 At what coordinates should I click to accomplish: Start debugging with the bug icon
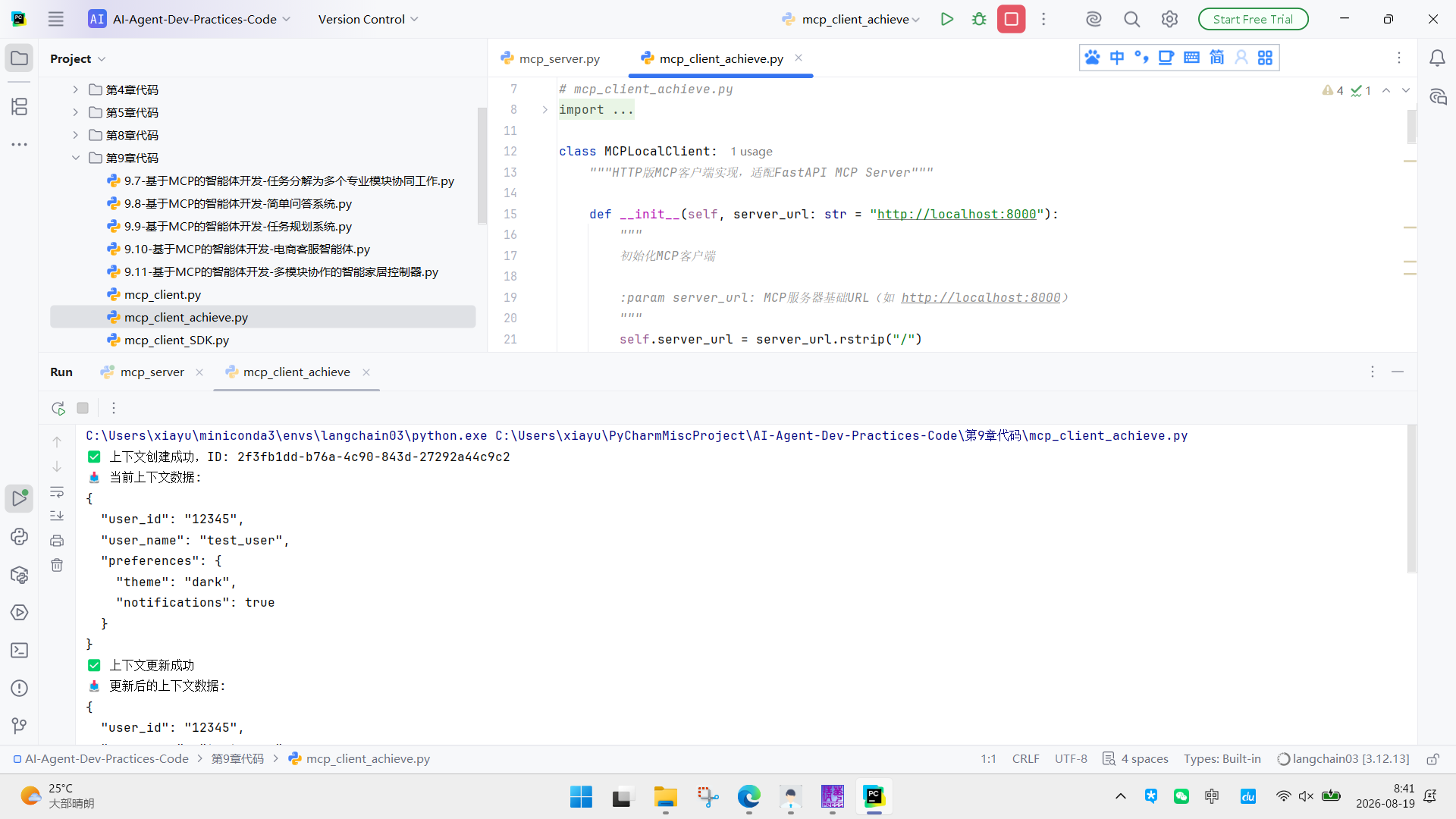tap(979, 19)
